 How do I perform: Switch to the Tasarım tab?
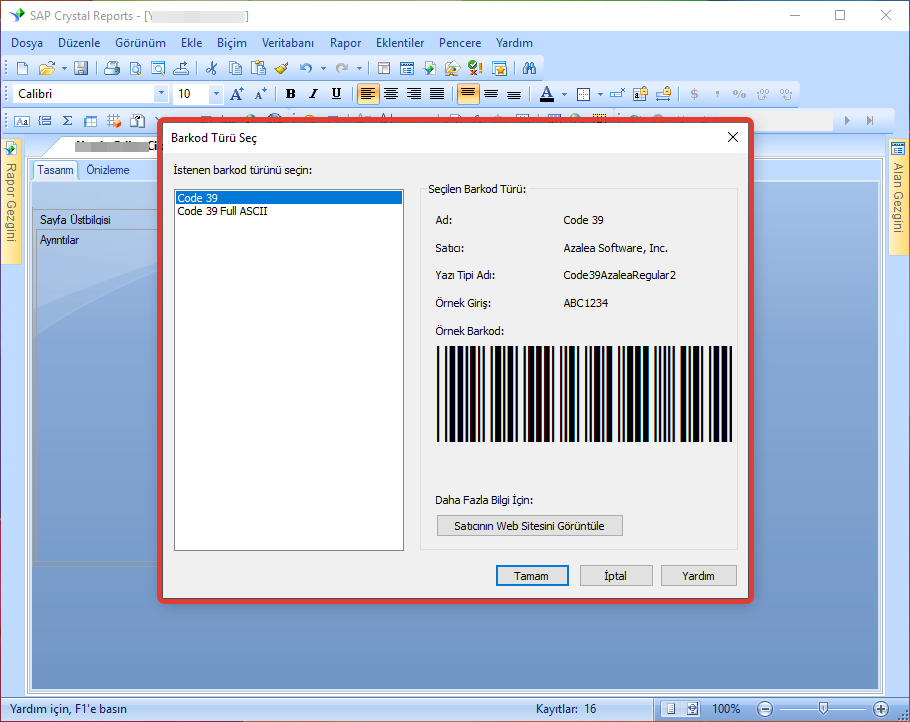pyautogui.click(x=55, y=170)
